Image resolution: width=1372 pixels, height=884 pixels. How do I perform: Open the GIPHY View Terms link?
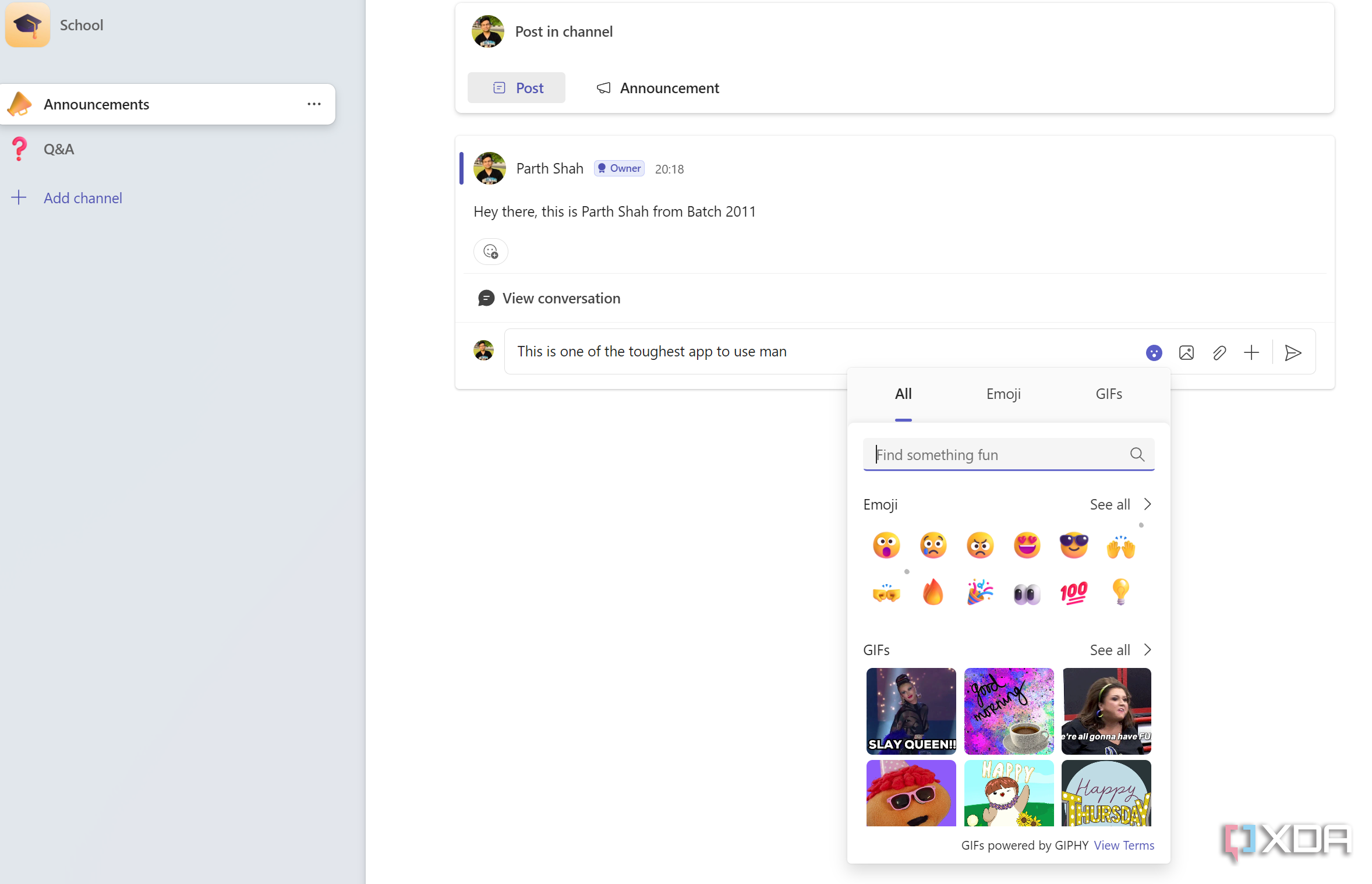pyautogui.click(x=1124, y=845)
